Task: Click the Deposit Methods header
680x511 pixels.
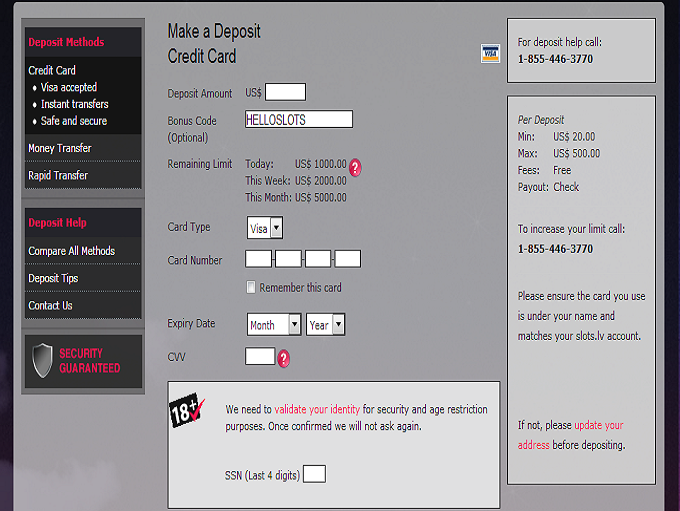Action: pyautogui.click(x=66, y=42)
